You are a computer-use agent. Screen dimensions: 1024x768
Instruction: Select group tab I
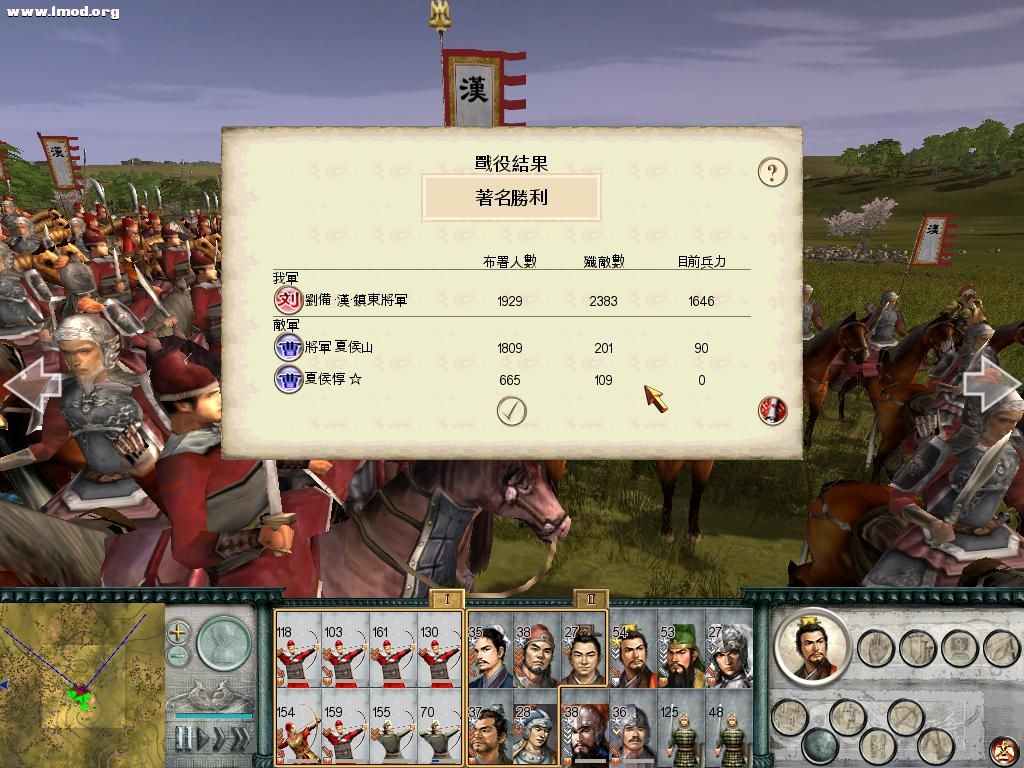coord(447,600)
